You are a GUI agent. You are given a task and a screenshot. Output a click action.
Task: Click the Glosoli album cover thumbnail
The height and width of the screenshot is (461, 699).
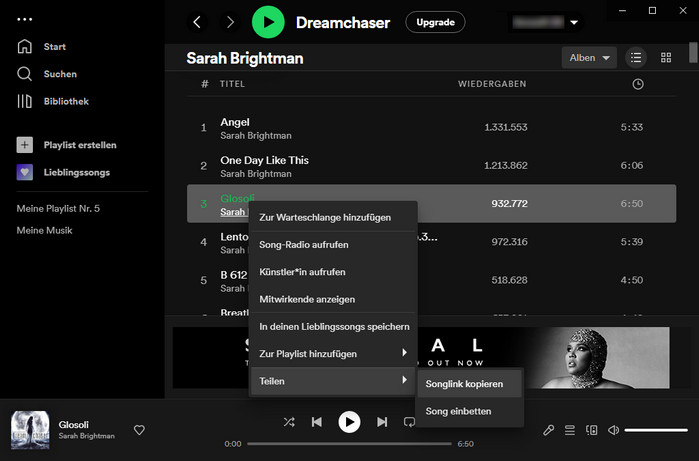tap(30, 430)
